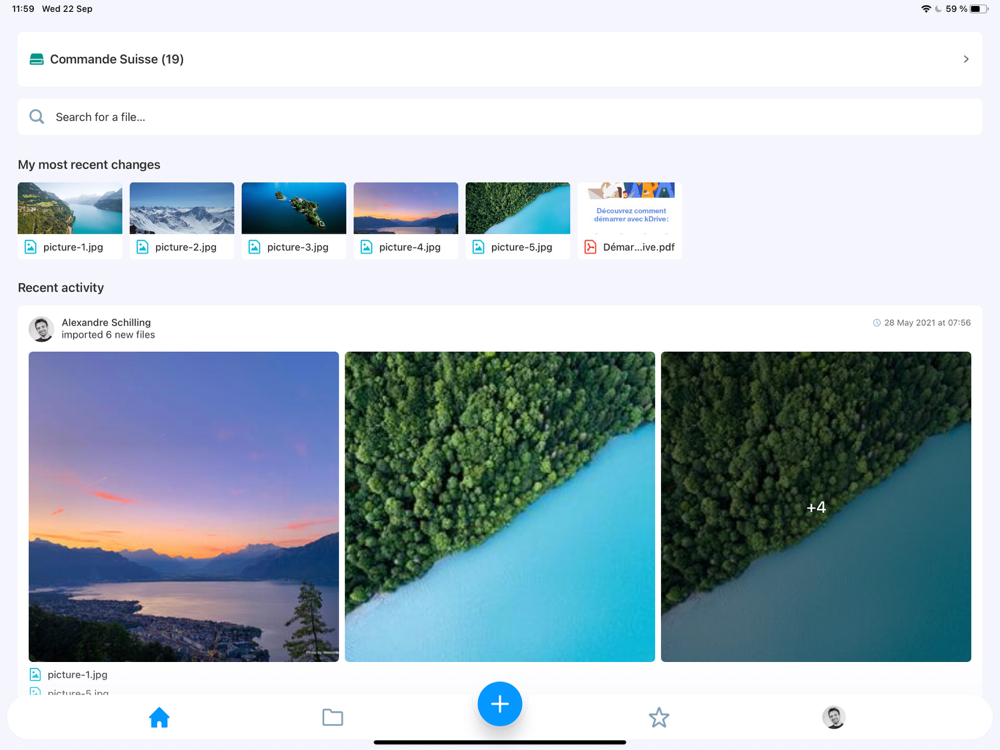This screenshot has width=1000, height=750.
Task: Check the Wi-Fi status icon
Action: (x=925, y=9)
